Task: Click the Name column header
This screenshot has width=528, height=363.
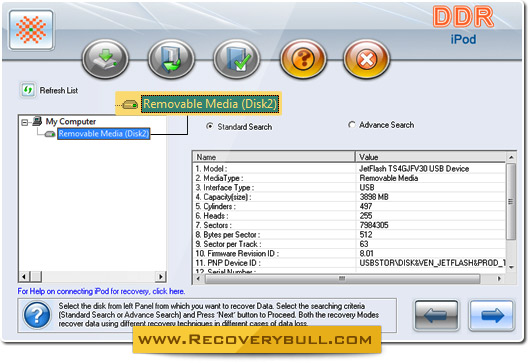Action: pos(274,157)
